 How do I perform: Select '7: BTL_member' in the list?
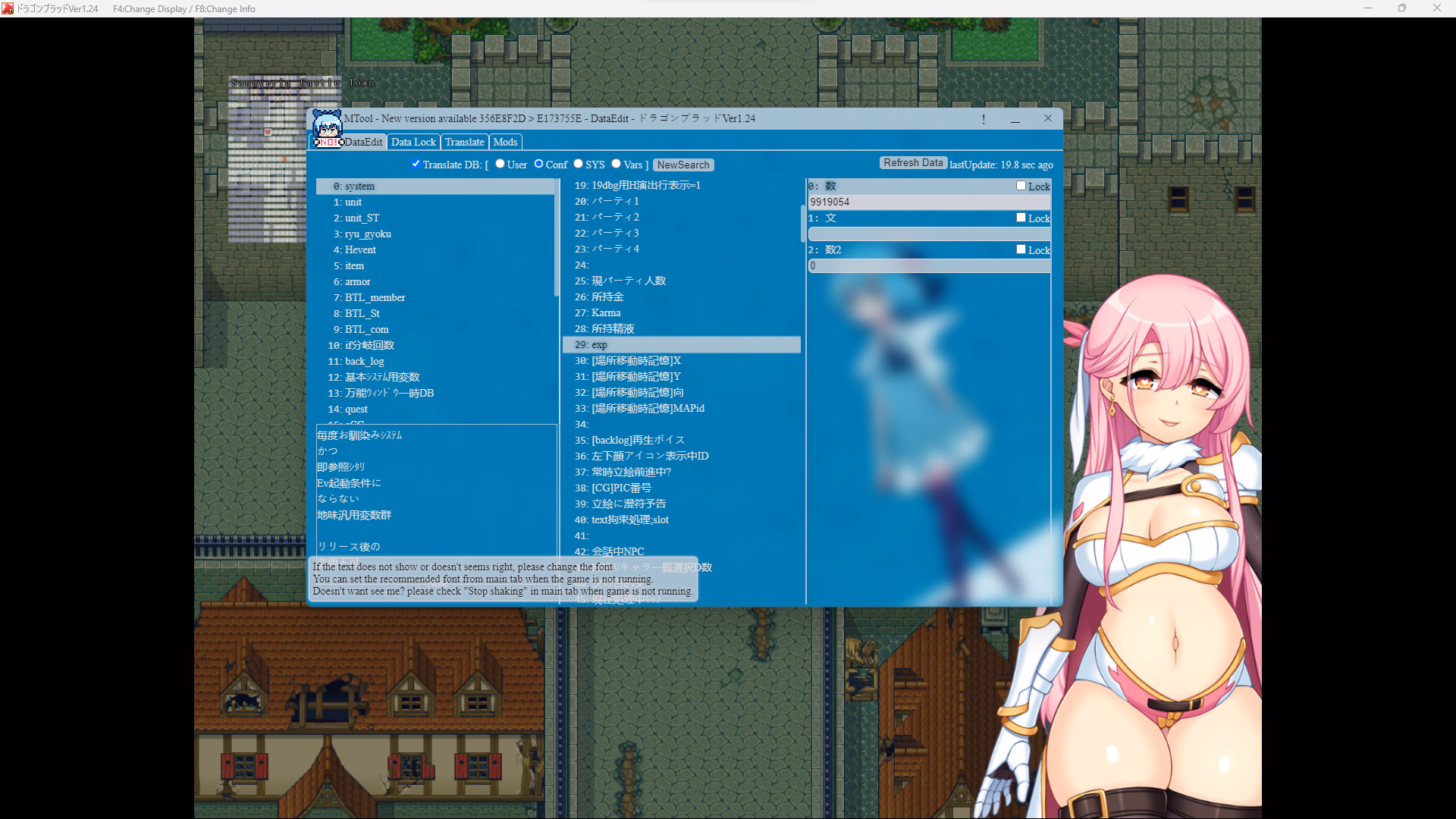pyautogui.click(x=435, y=298)
